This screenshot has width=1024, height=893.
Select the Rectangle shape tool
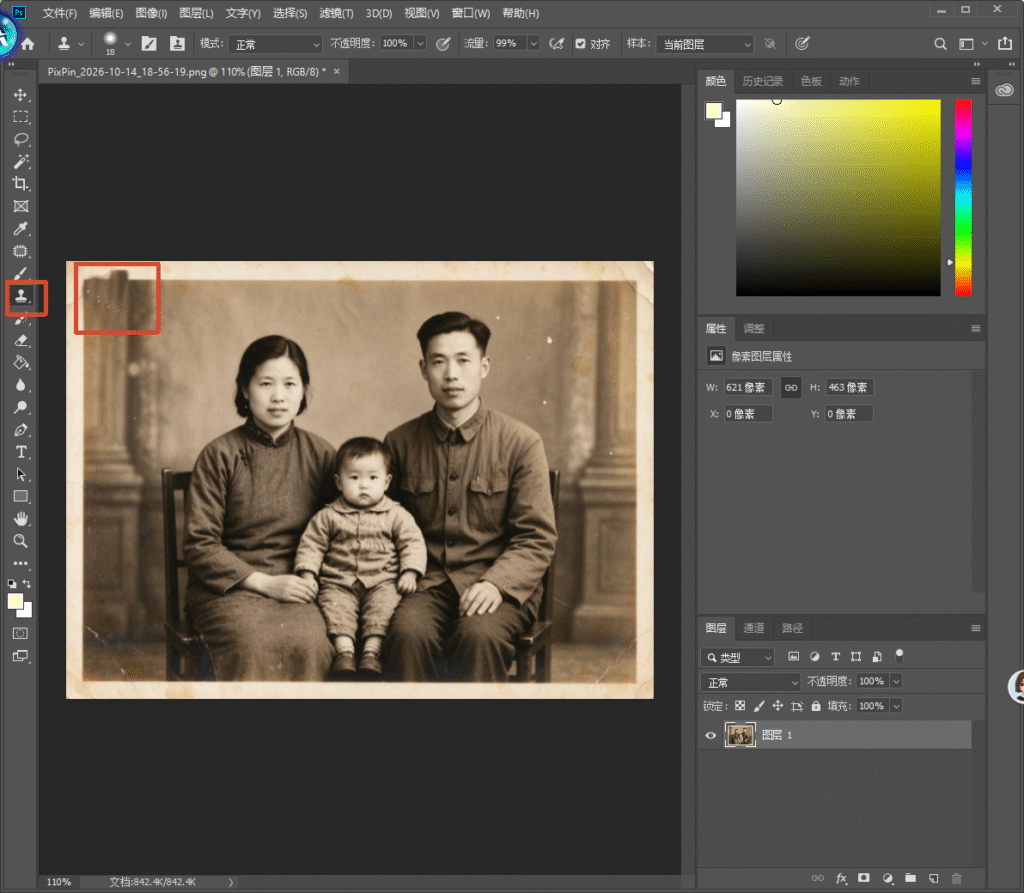click(x=21, y=496)
